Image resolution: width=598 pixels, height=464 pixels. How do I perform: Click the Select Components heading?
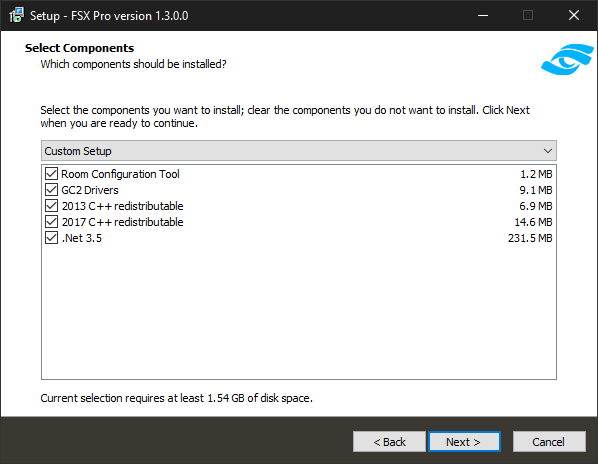79,48
